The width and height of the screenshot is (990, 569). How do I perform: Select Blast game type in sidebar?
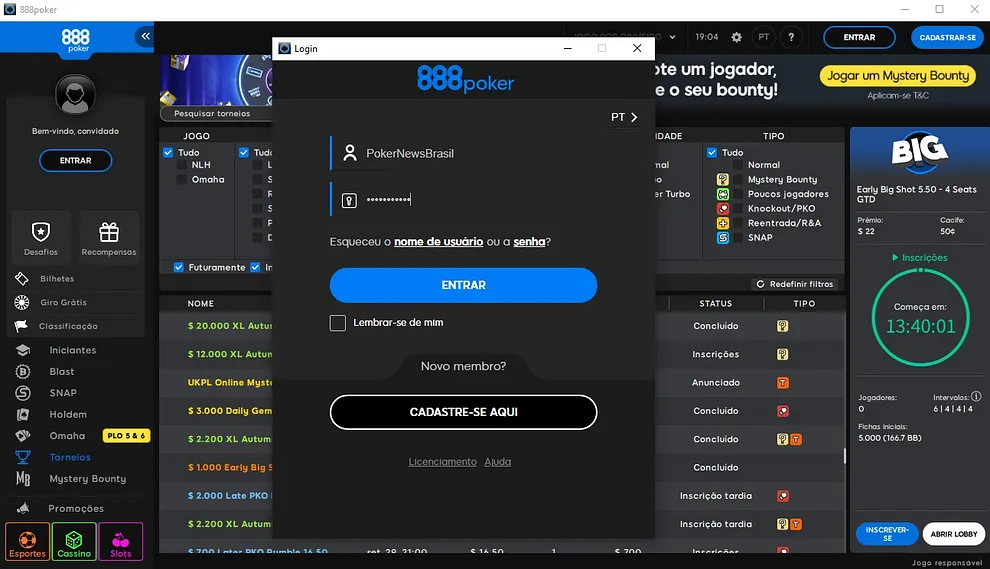(x=62, y=371)
